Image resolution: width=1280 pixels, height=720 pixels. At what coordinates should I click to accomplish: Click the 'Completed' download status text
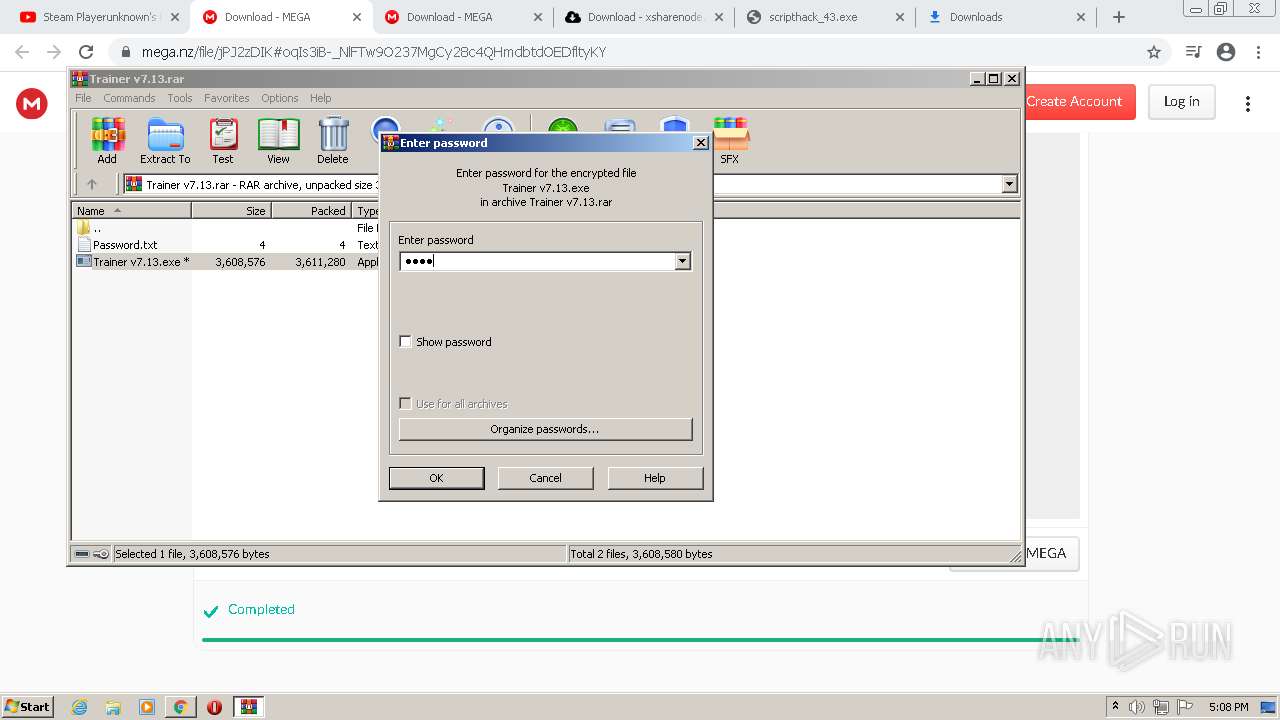tap(261, 609)
